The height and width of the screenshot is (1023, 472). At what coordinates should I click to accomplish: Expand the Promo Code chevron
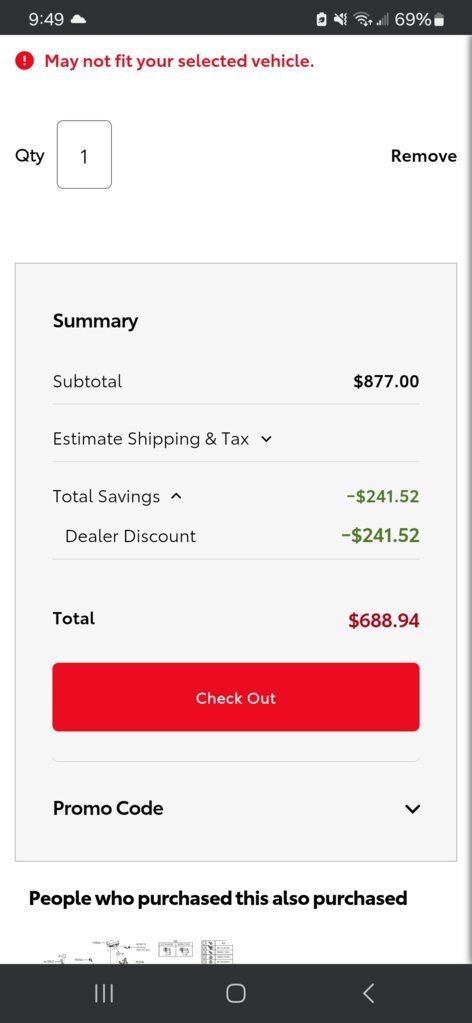click(412, 809)
